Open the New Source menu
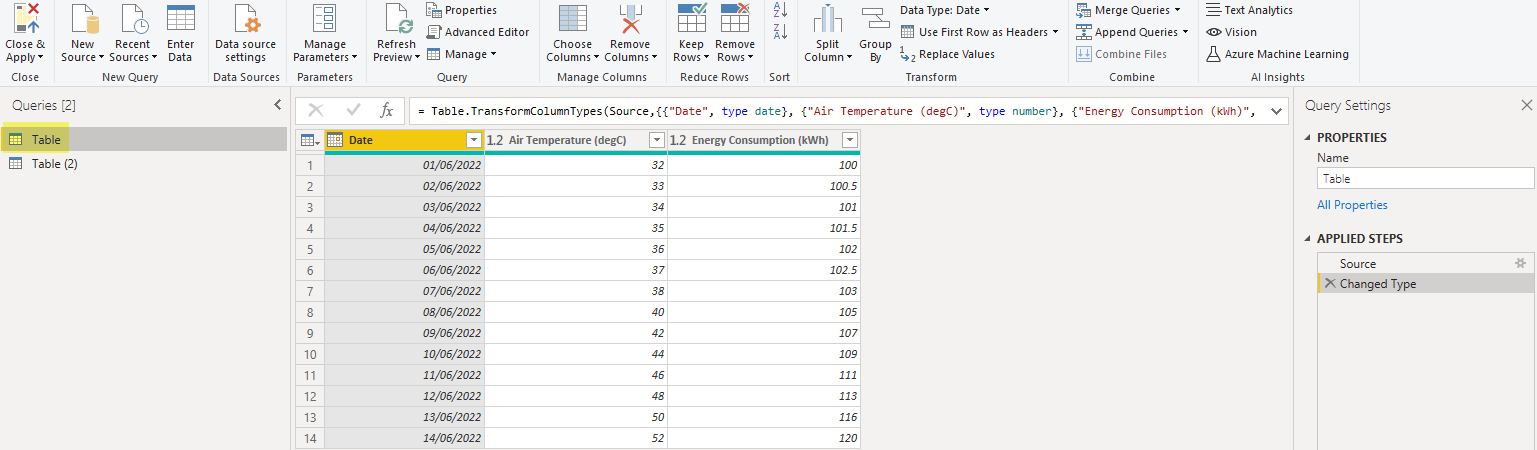 (x=82, y=33)
